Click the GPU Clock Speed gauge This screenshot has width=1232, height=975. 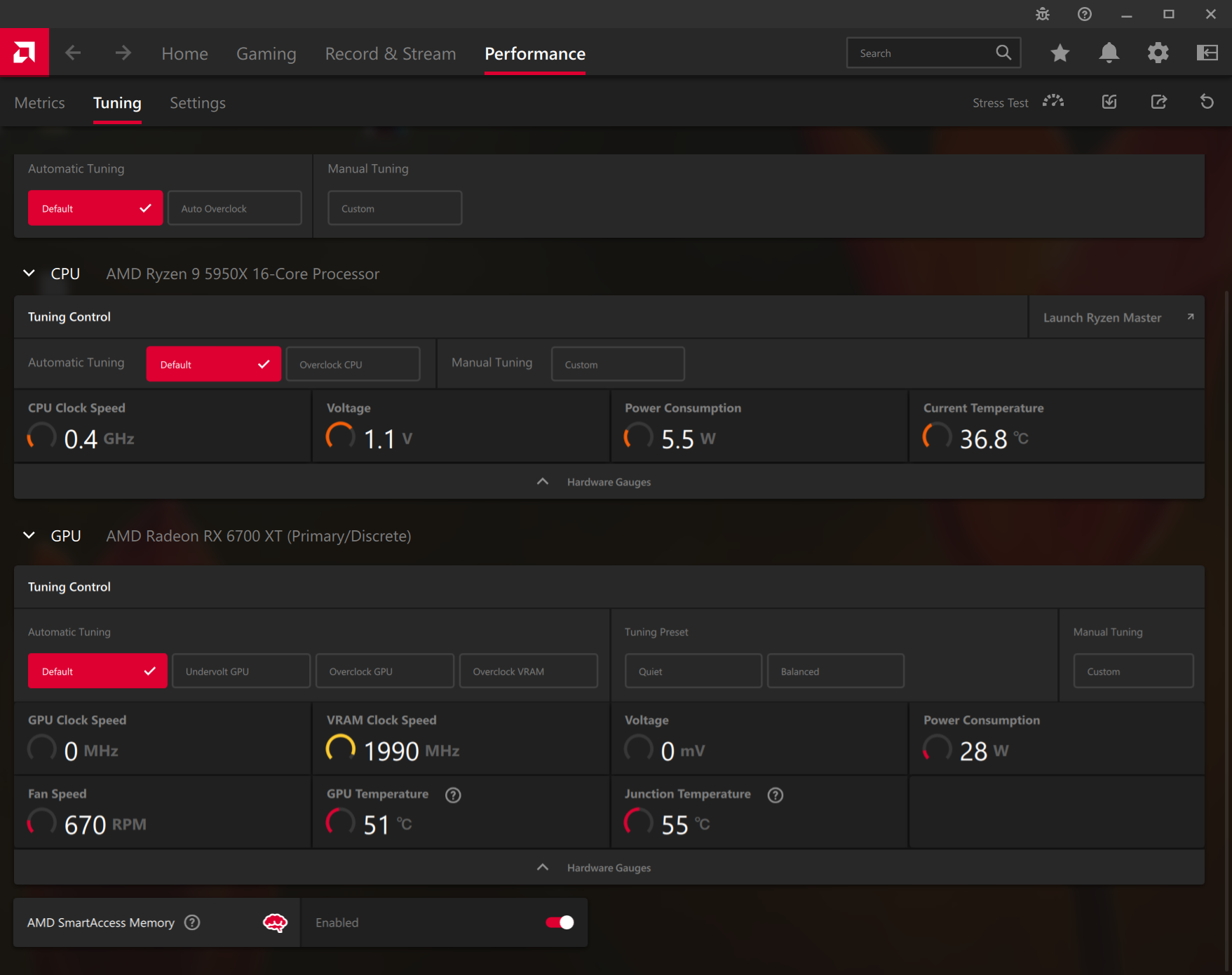[42, 748]
